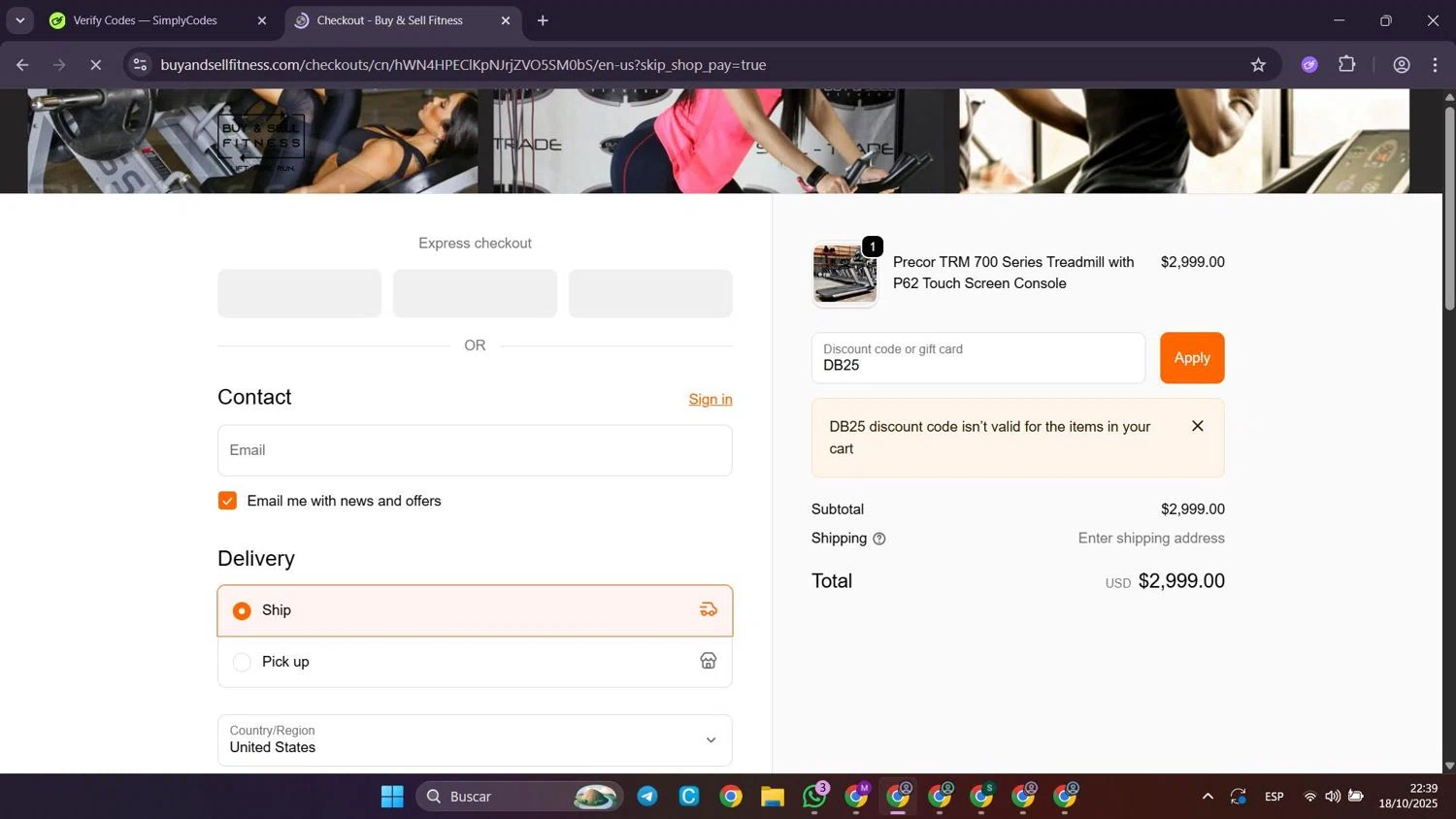The height and width of the screenshot is (819, 1456).
Task: Open the Country/Region dropdown
Action: (x=475, y=740)
